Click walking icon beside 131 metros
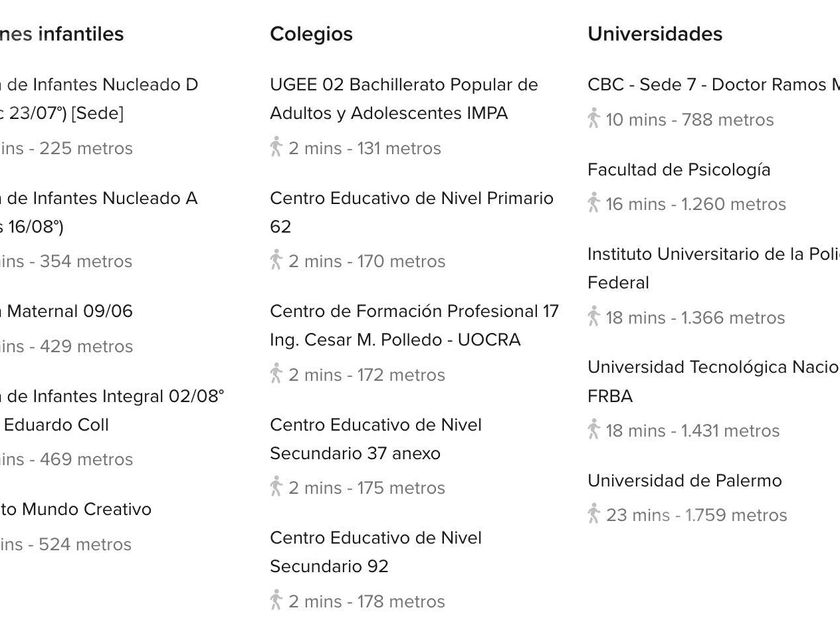 (276, 147)
